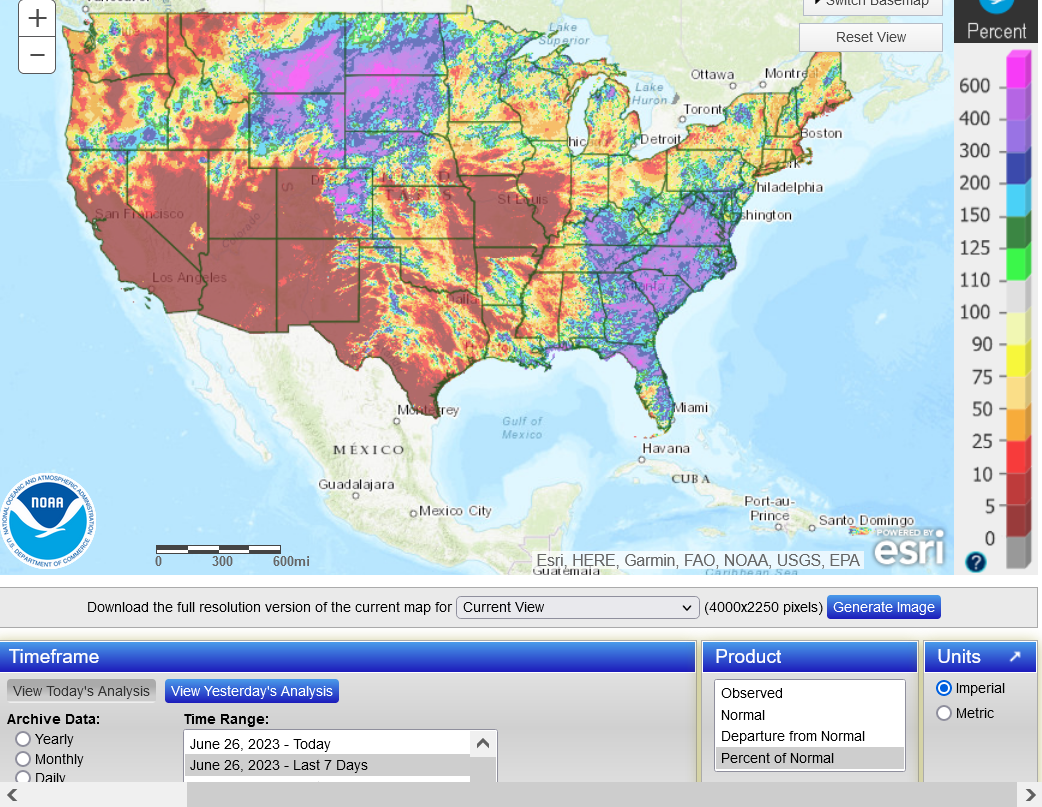Click the Generate Image button
Screen dimensions: 1042x807
[x=883, y=608]
